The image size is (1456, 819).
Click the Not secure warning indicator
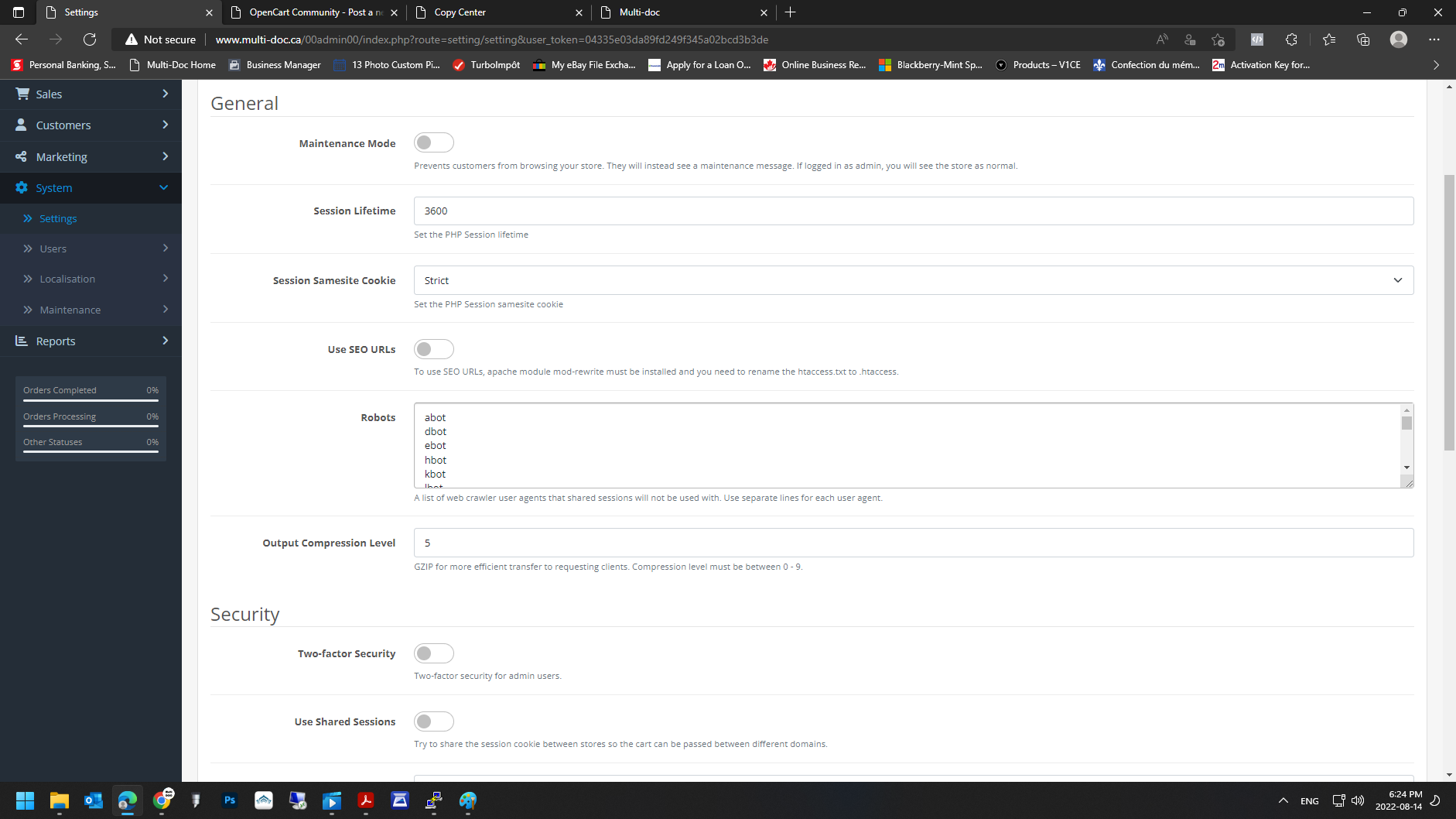coord(161,39)
